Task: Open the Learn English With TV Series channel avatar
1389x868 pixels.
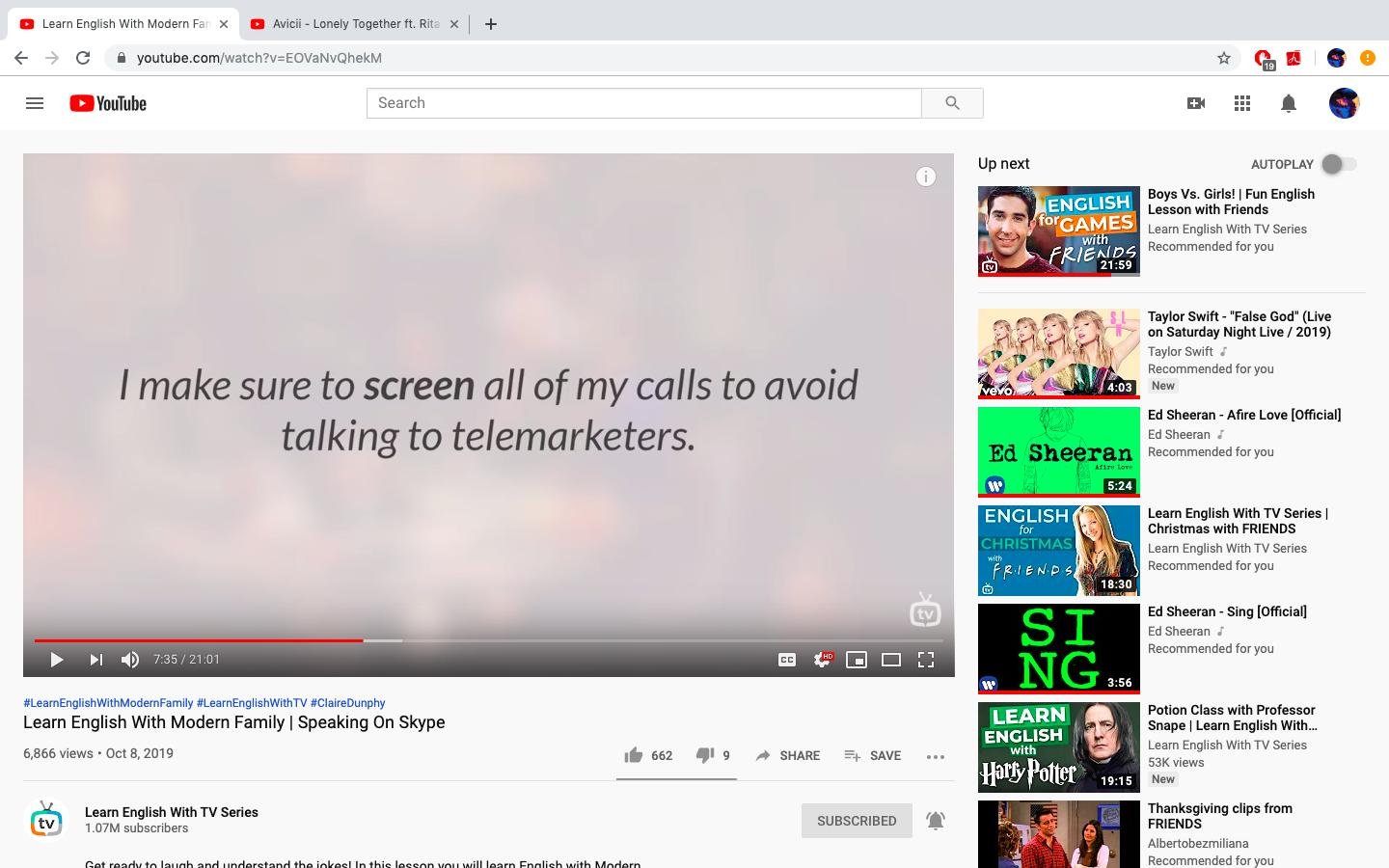Action: coord(46,820)
